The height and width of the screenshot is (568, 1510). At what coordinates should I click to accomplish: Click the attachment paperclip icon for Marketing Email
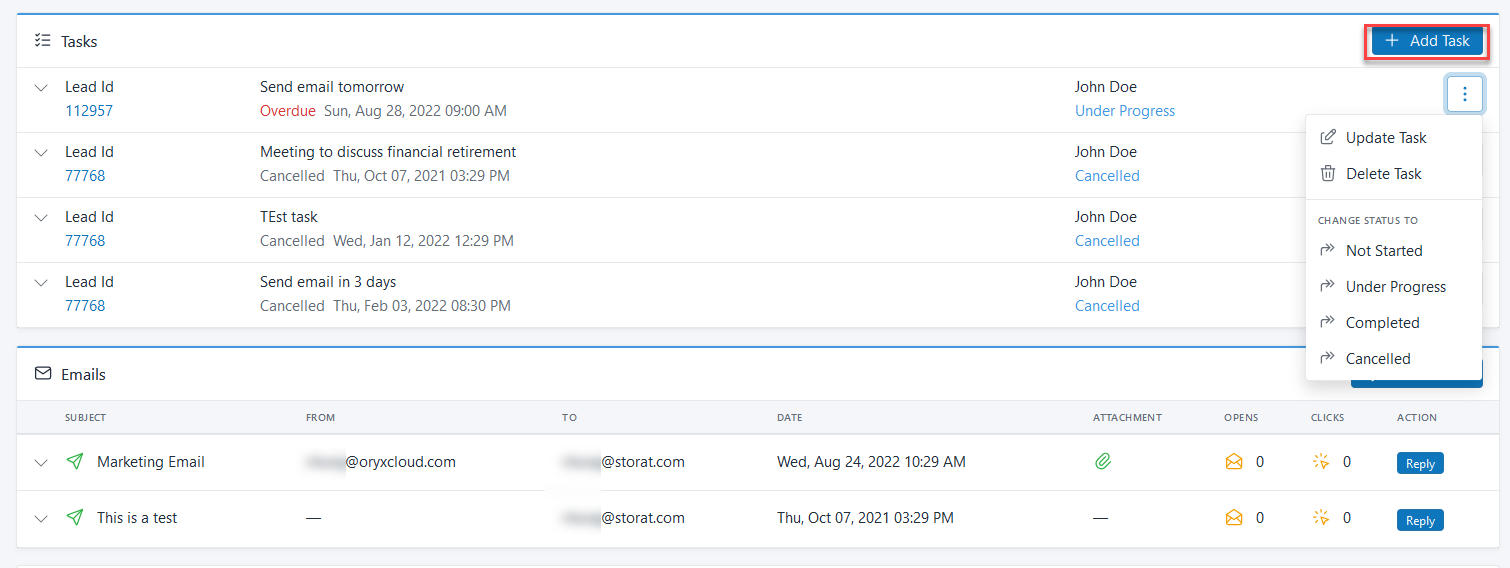tap(1103, 462)
